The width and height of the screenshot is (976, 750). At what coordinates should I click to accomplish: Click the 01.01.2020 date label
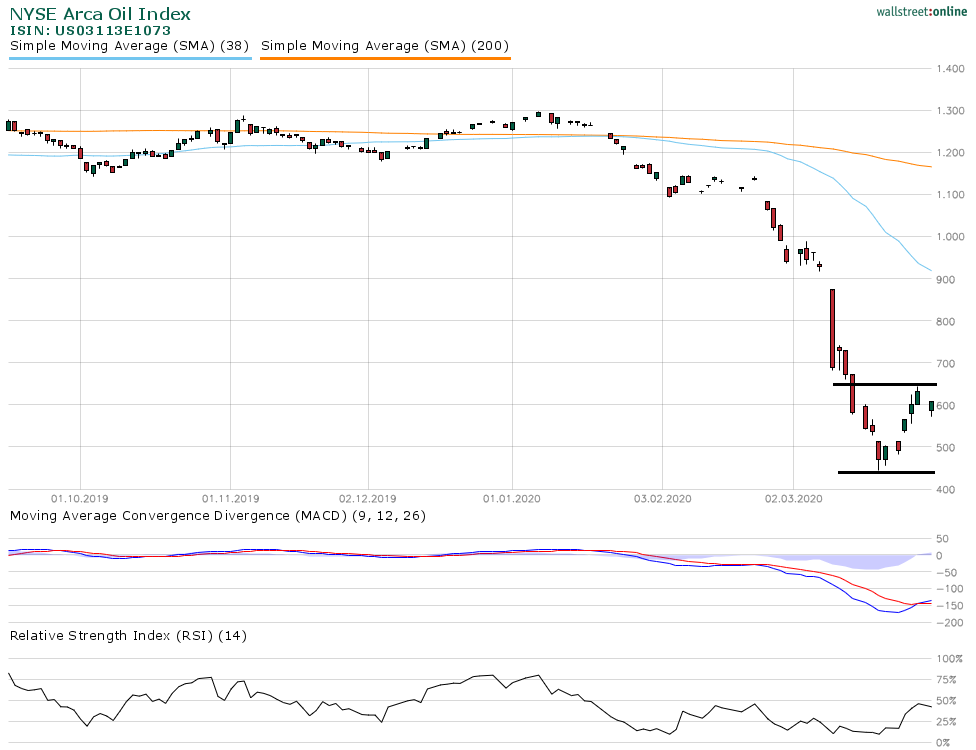512,497
